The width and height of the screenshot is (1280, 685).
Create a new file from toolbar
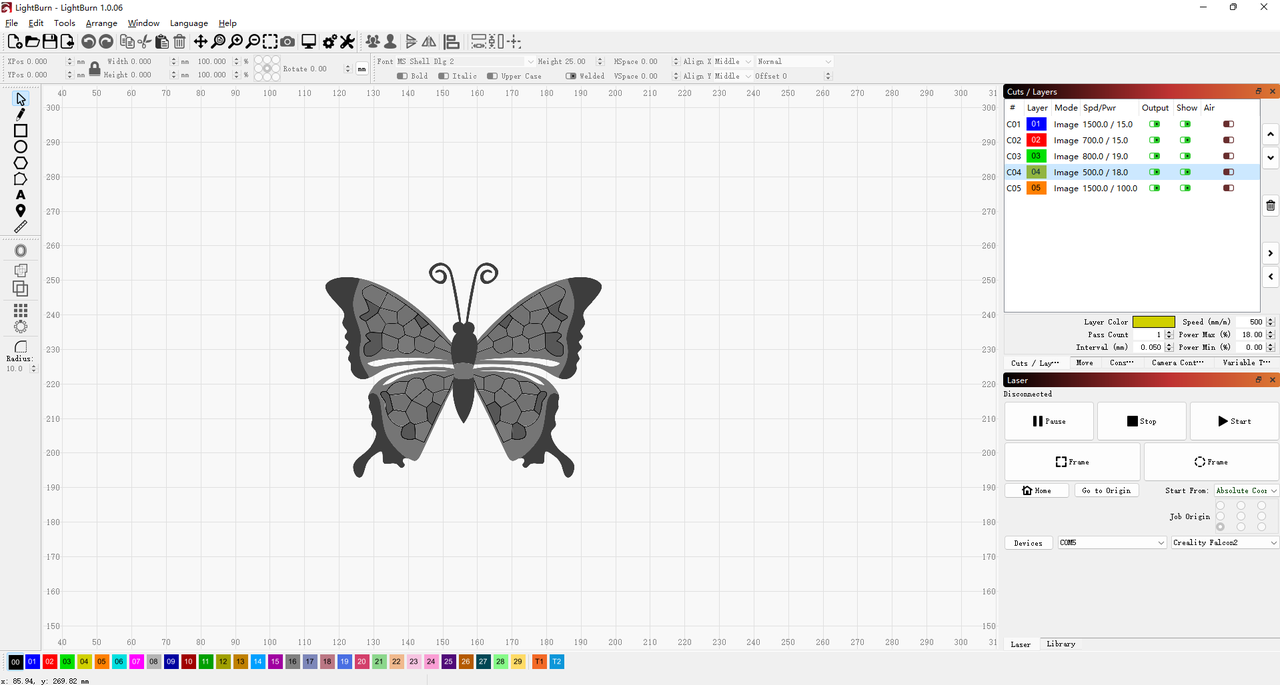[x=15, y=41]
